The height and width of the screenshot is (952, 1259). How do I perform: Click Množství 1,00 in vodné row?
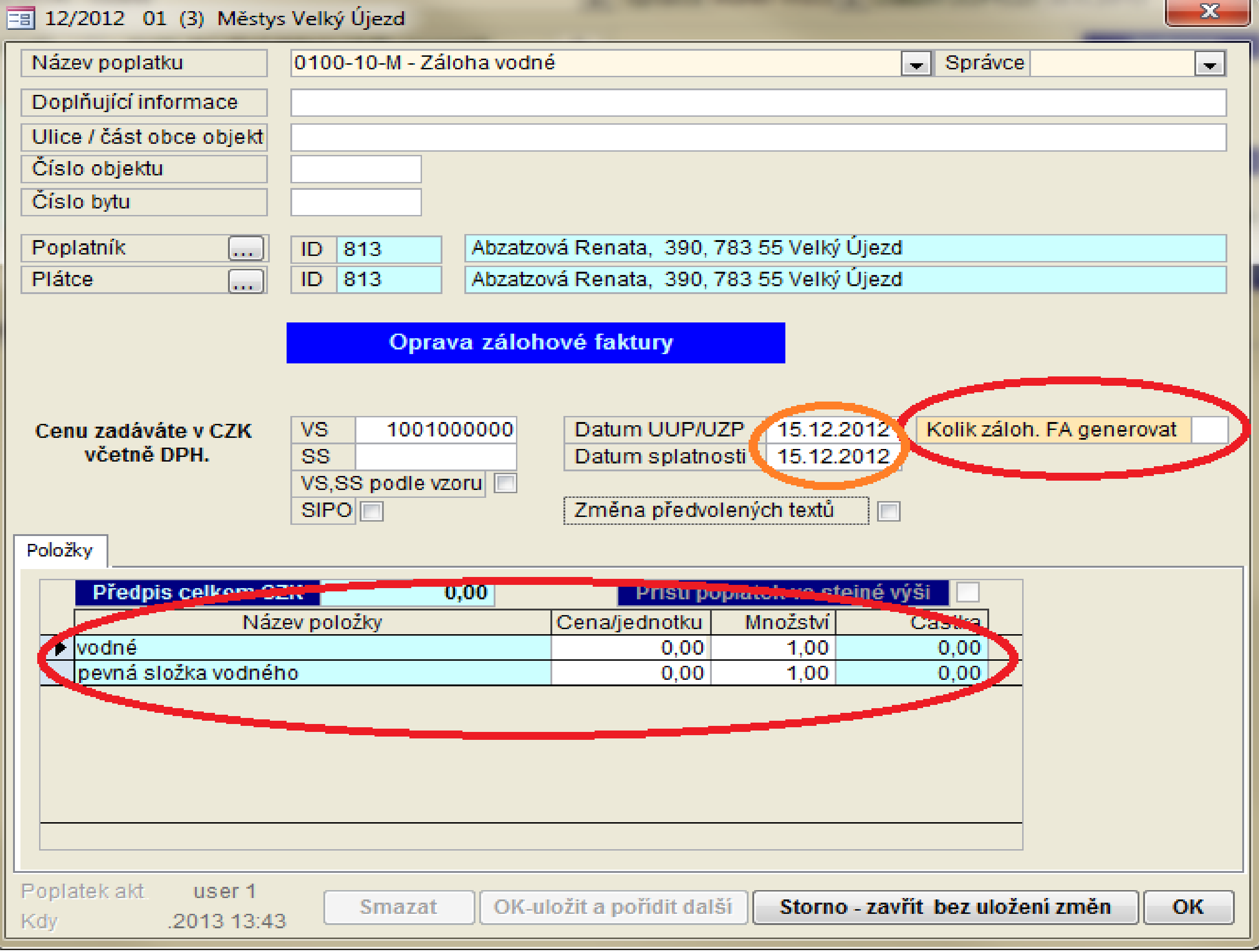coord(774,649)
